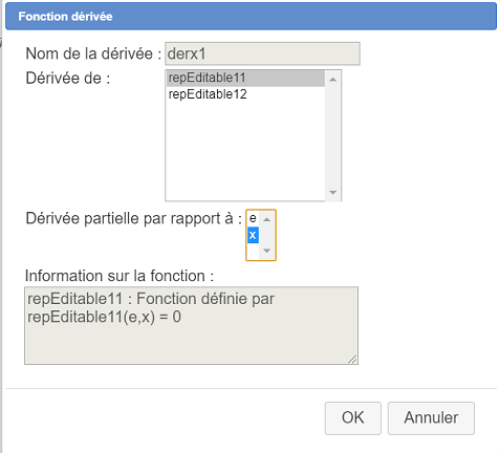The height and width of the screenshot is (453, 500).
Task: Click down arrow of Dérivée de list scrollbar
Action: [333, 192]
